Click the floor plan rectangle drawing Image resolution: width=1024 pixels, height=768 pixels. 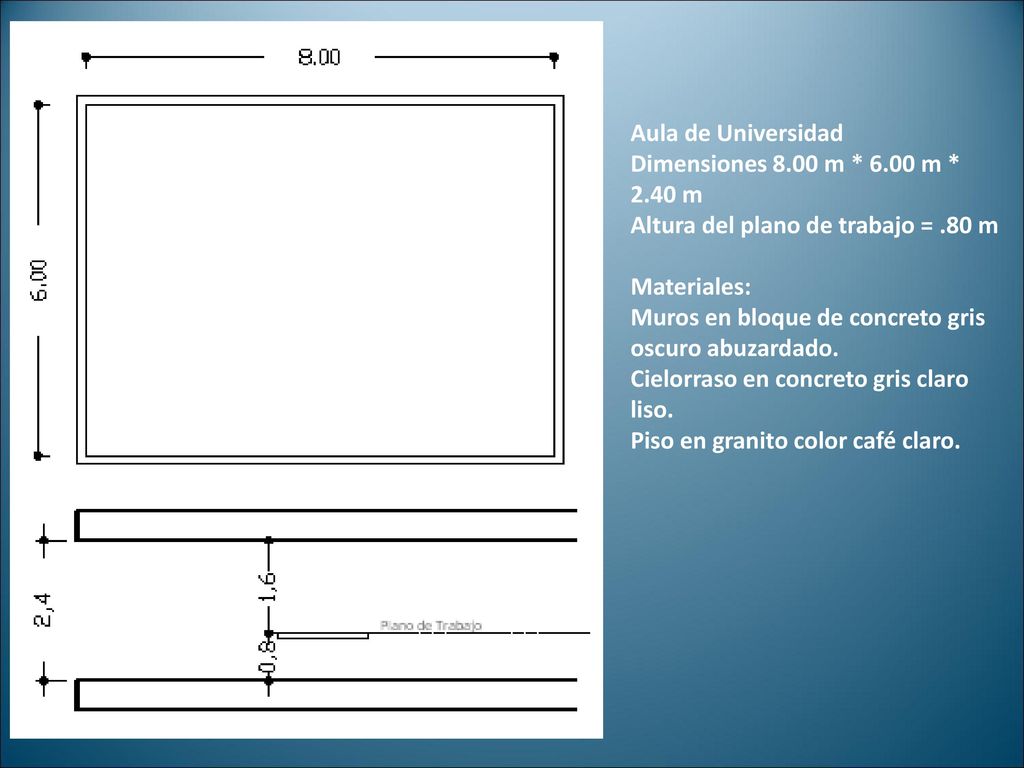(x=320, y=280)
